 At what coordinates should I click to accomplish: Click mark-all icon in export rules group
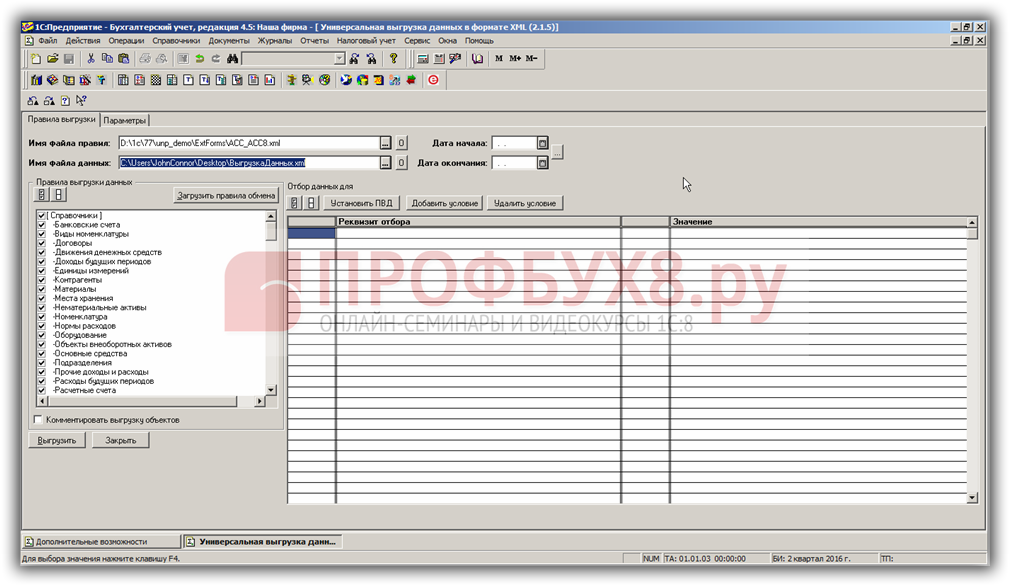tap(42, 194)
